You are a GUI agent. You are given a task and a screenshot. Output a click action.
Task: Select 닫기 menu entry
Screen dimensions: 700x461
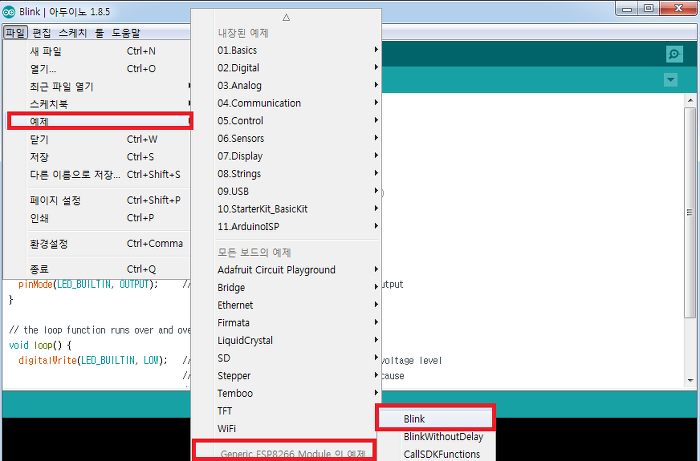point(97,139)
